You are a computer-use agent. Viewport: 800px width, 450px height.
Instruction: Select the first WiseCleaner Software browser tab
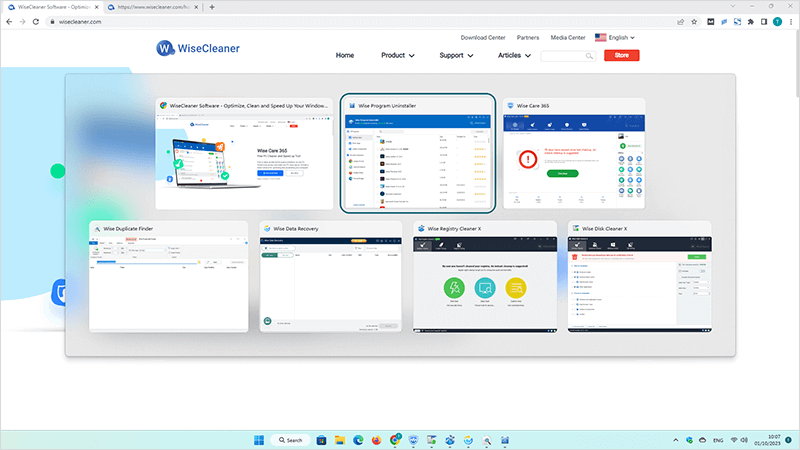53,7
